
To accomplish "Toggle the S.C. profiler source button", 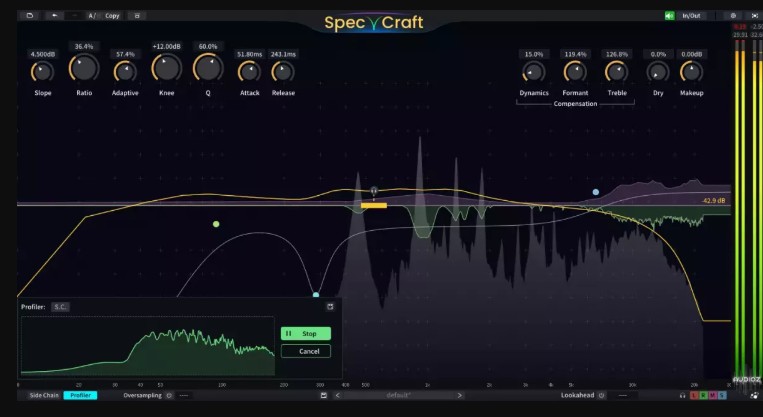I will pyautogui.click(x=60, y=307).
